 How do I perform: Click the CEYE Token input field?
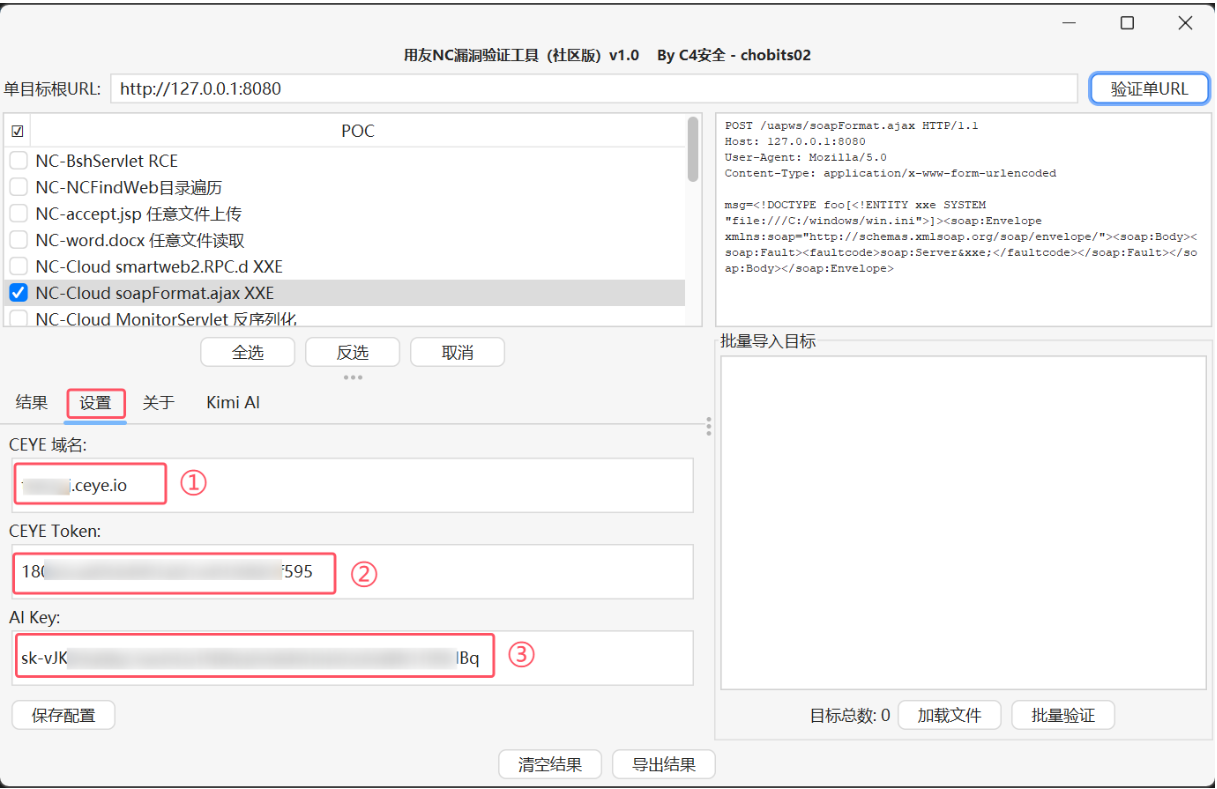click(x=352, y=572)
